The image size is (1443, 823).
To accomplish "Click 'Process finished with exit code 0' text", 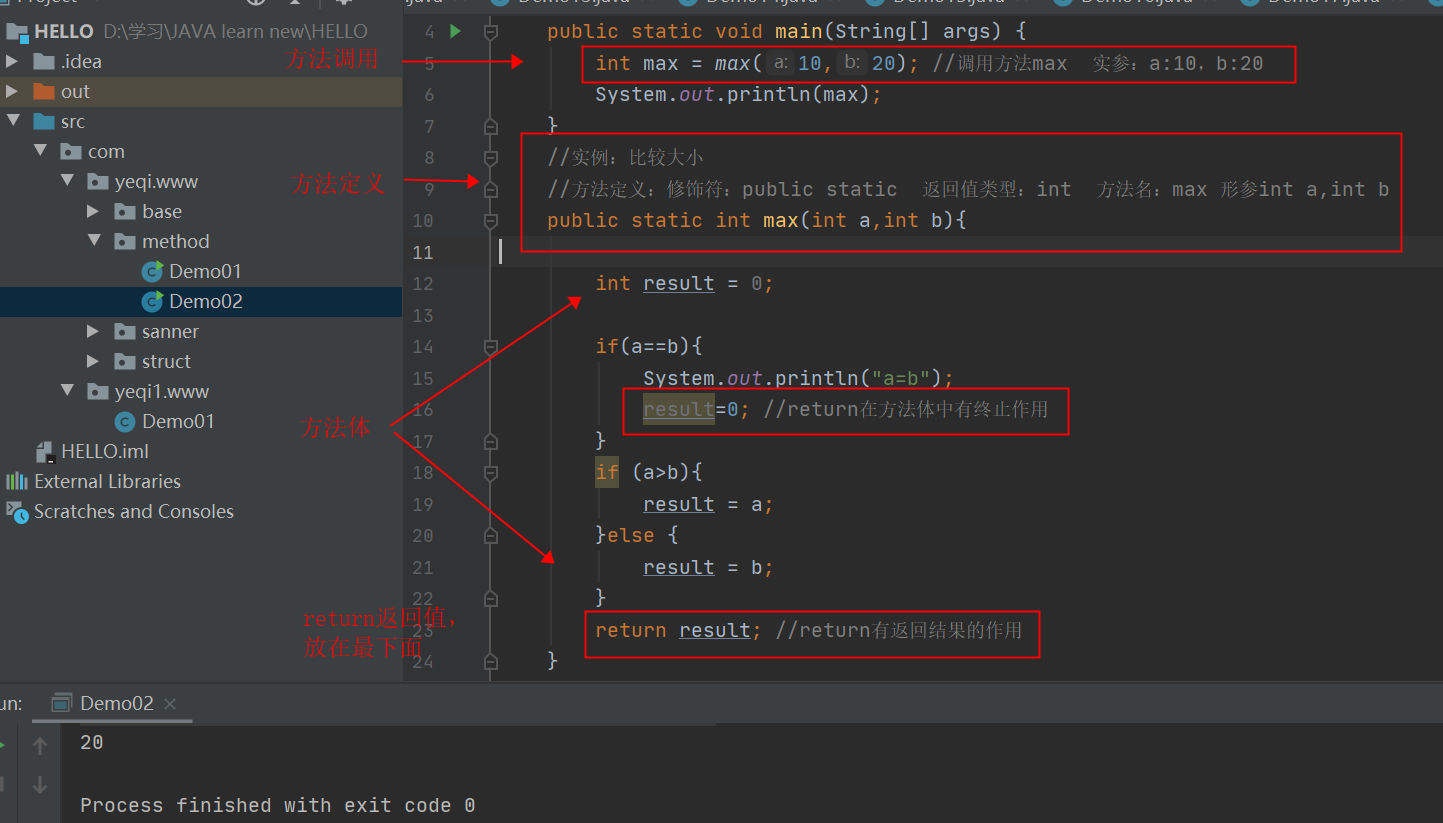I will (278, 805).
